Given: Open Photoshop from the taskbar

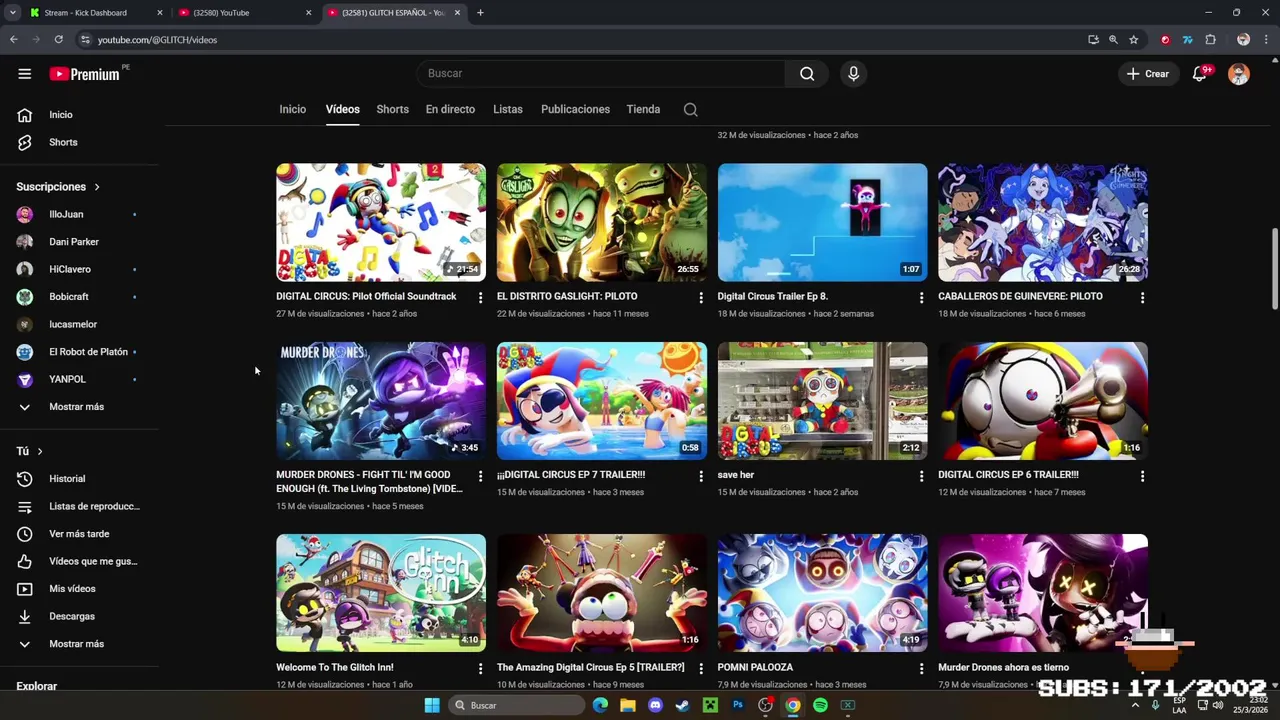Looking at the screenshot, I should (x=738, y=705).
